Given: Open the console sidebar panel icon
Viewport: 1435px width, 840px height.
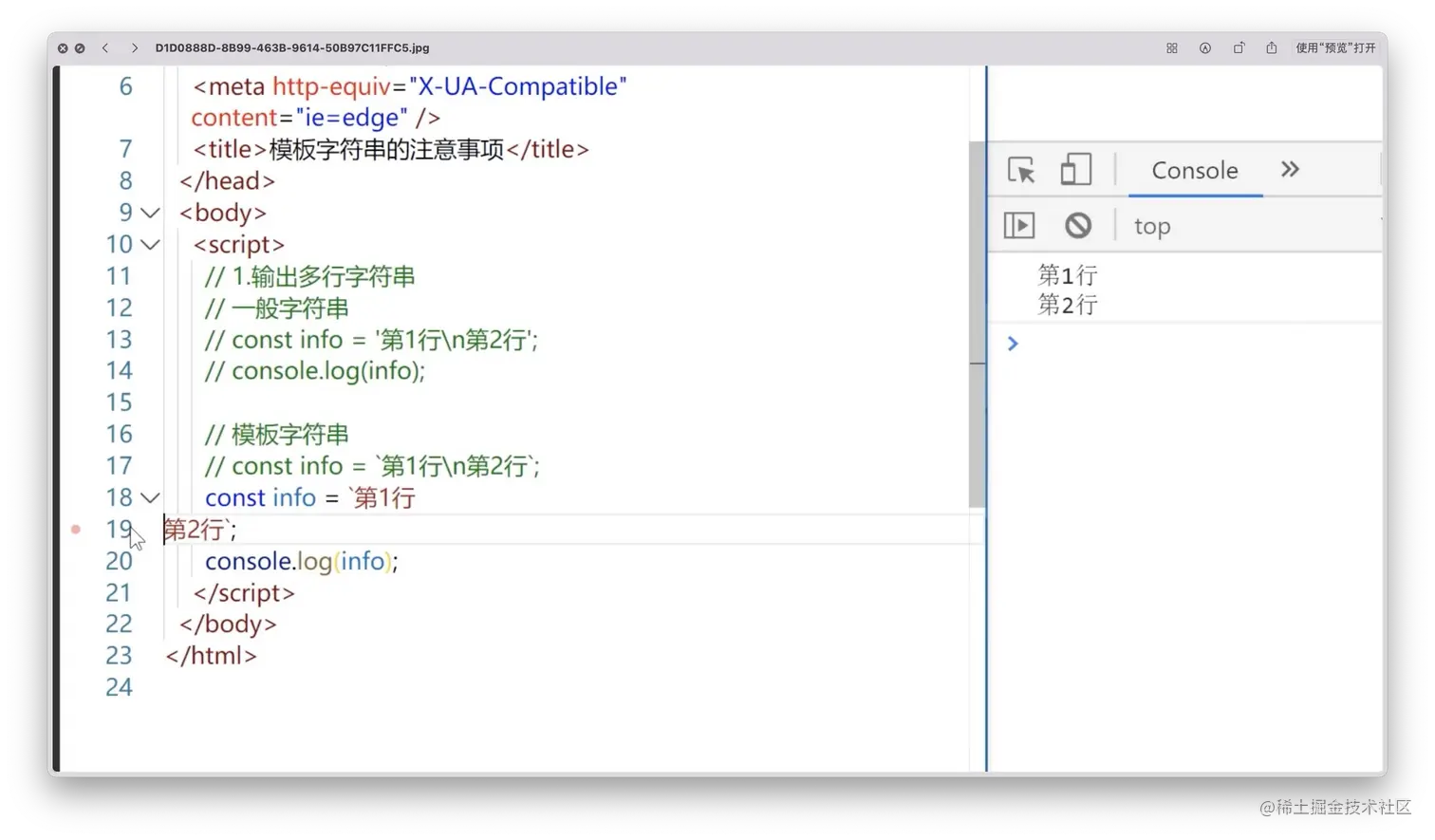Looking at the screenshot, I should pos(1019,225).
